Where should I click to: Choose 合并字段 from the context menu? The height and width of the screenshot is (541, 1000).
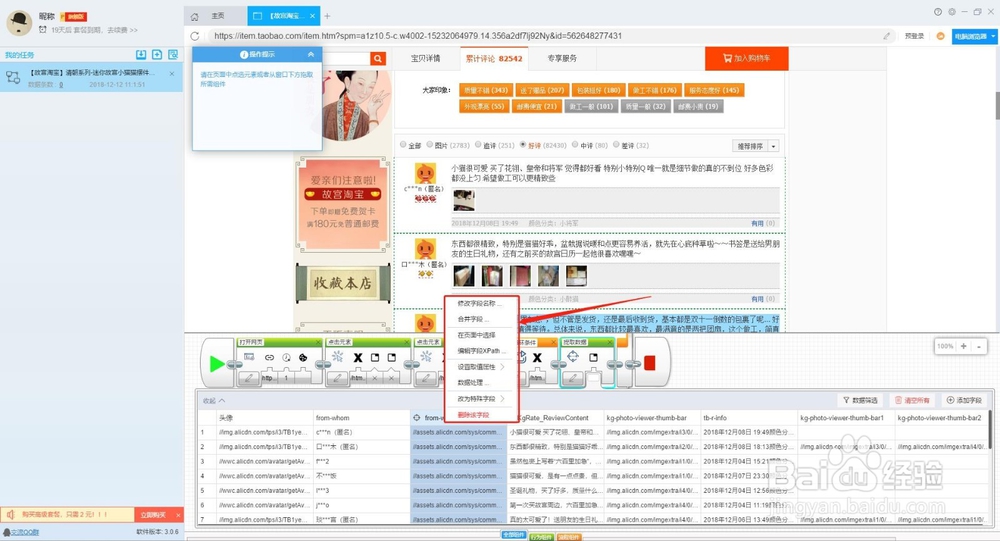click(x=473, y=319)
